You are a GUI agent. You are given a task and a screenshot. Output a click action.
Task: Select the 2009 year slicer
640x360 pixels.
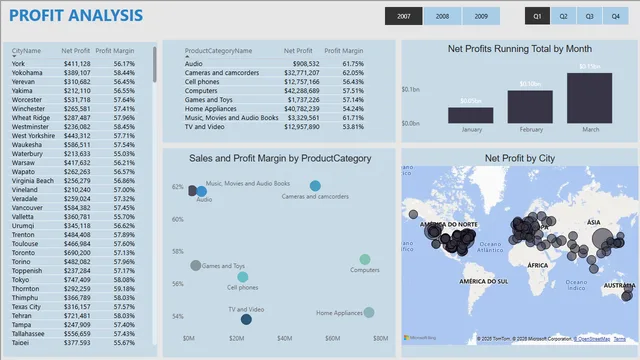pyautogui.click(x=481, y=16)
